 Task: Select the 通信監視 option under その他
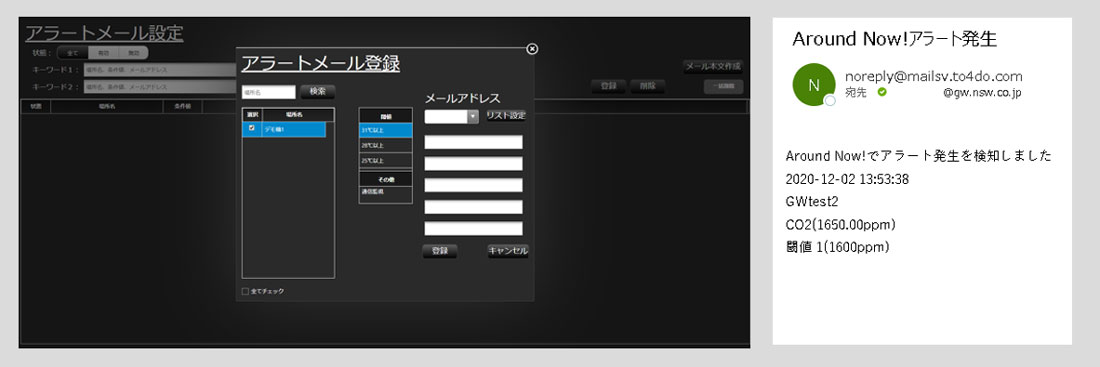coord(385,191)
